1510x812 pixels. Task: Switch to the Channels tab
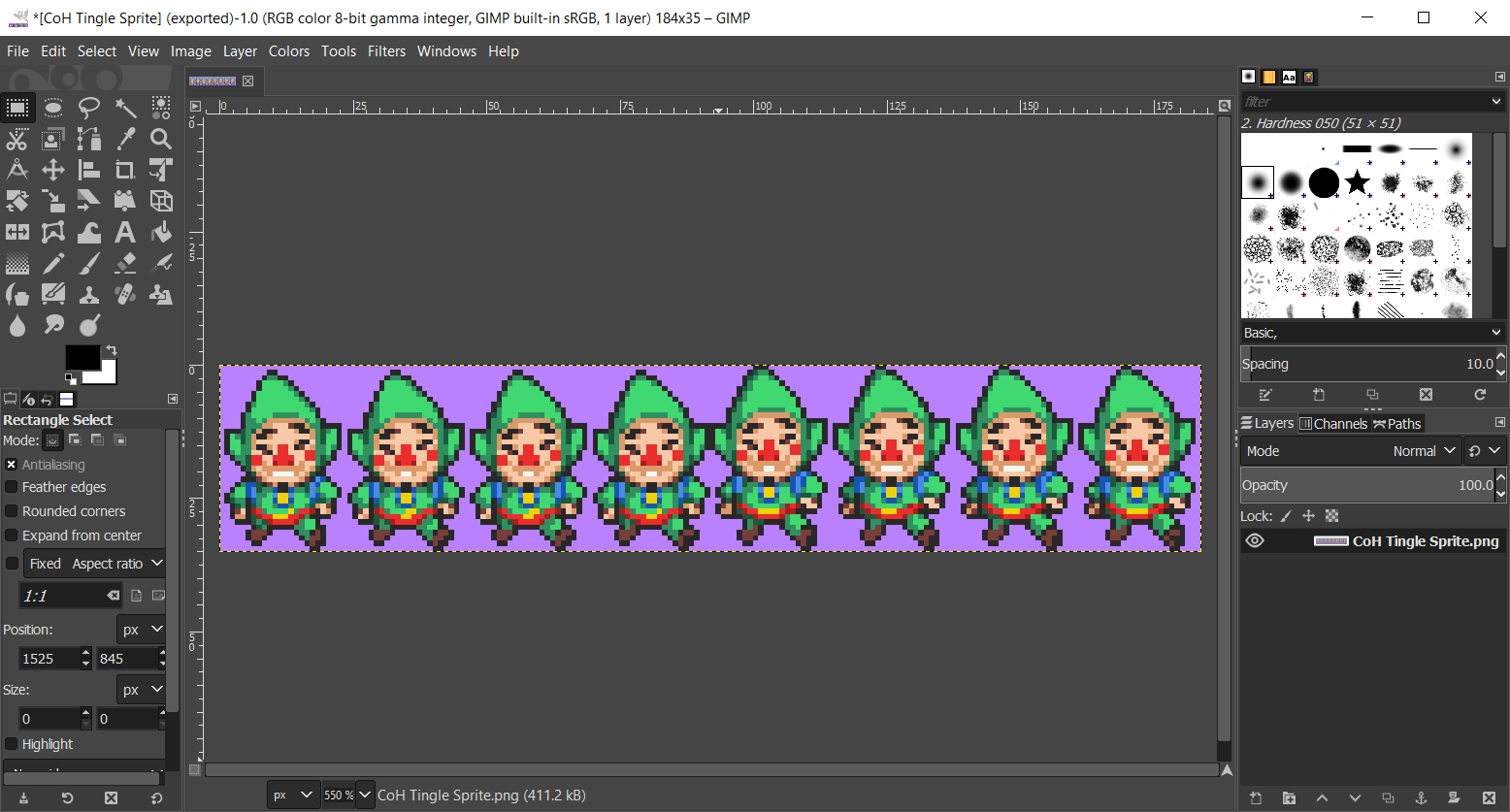click(x=1333, y=423)
